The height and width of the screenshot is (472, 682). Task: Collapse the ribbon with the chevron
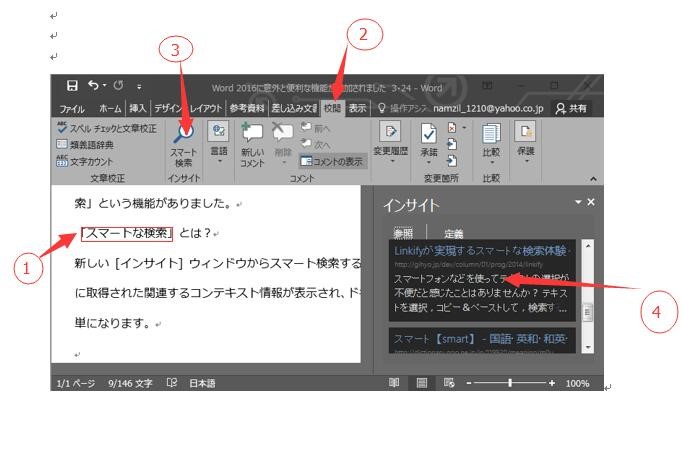(593, 179)
